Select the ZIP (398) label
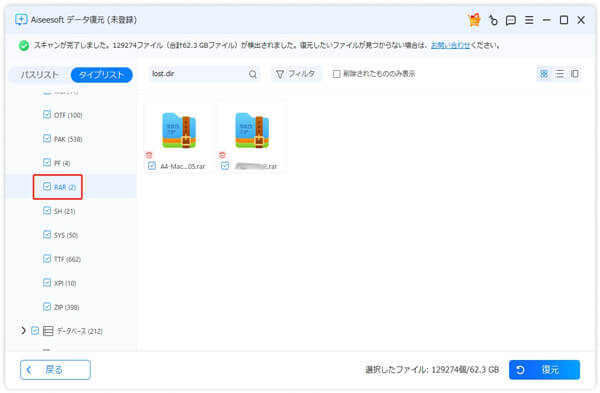 [x=67, y=307]
